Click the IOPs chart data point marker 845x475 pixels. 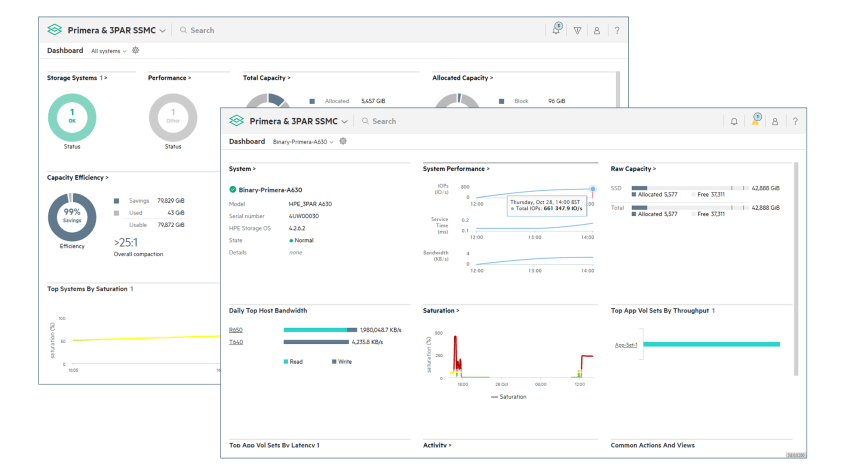(593, 189)
